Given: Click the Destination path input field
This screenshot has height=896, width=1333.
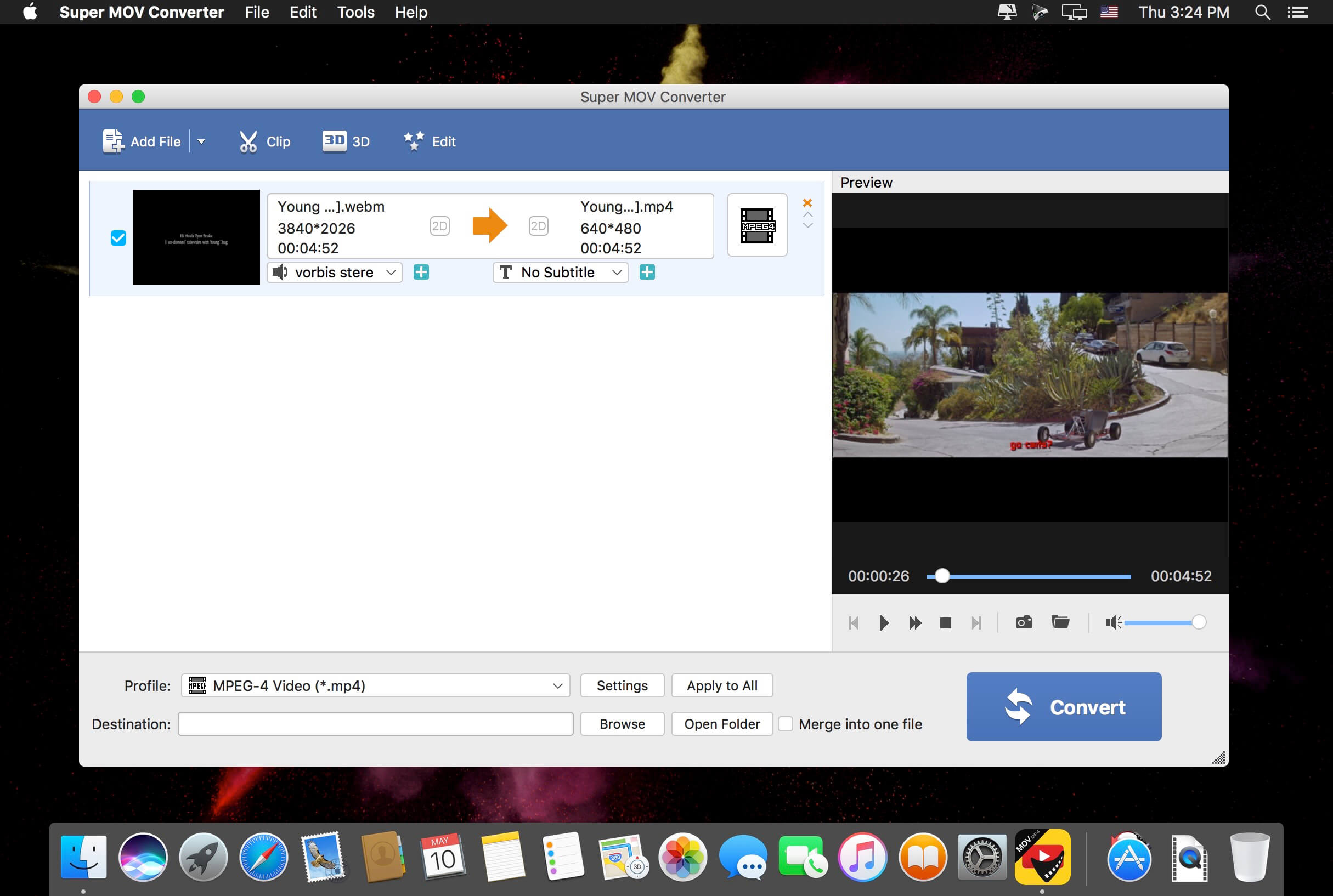Looking at the screenshot, I should 376,723.
